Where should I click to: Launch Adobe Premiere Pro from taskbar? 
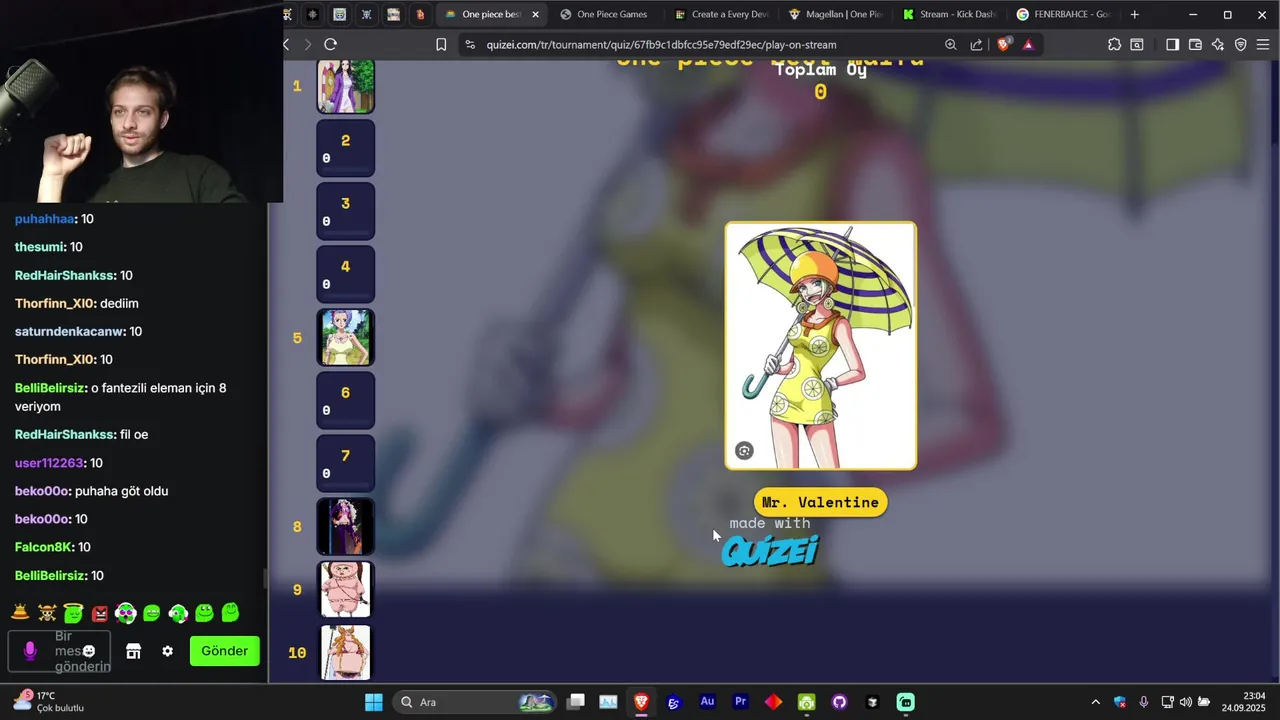tap(740, 702)
